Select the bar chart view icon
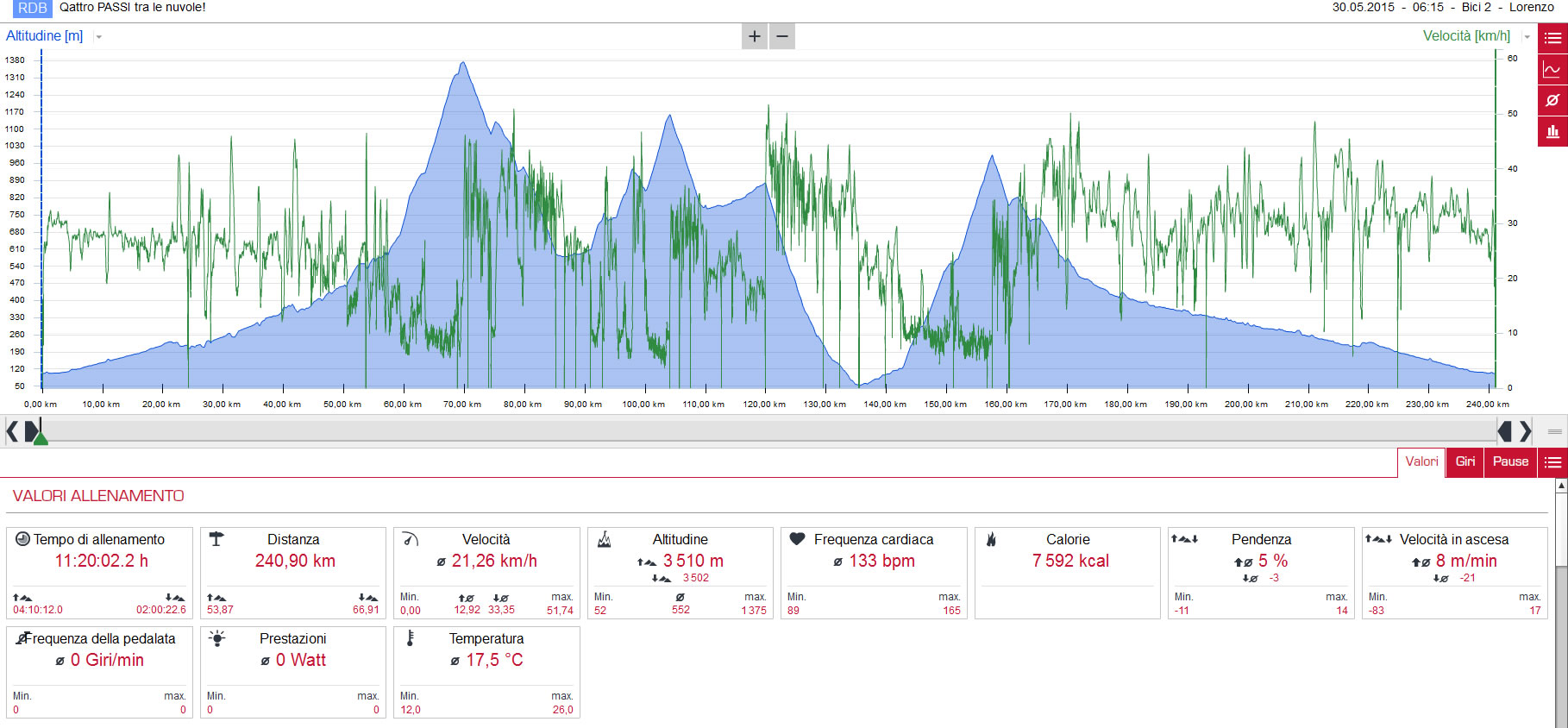The image size is (1568, 728). coord(1552,131)
